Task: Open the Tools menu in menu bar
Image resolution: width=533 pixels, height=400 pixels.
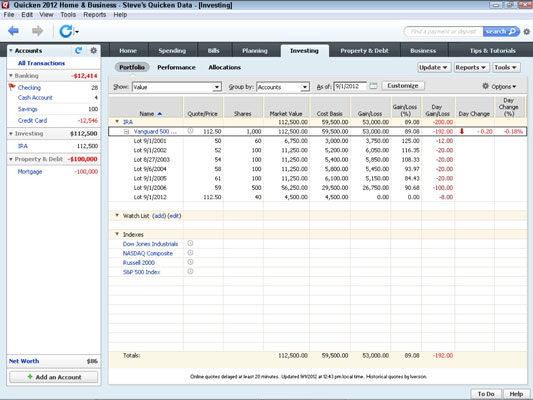Action: tap(68, 15)
